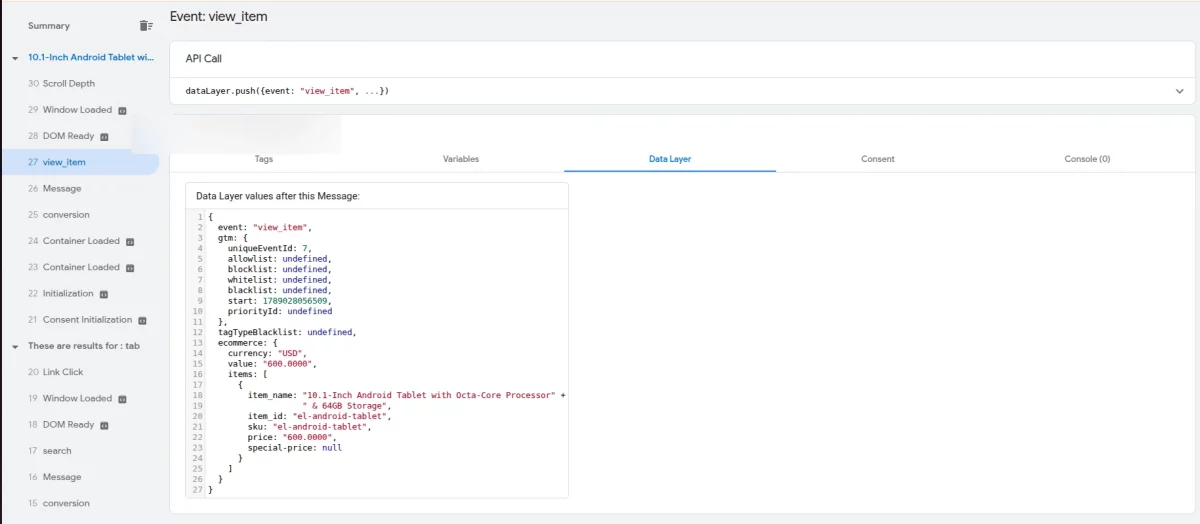Click the 'Event: view_item' heading
Viewport: 1200px width, 524px height.
point(218,17)
